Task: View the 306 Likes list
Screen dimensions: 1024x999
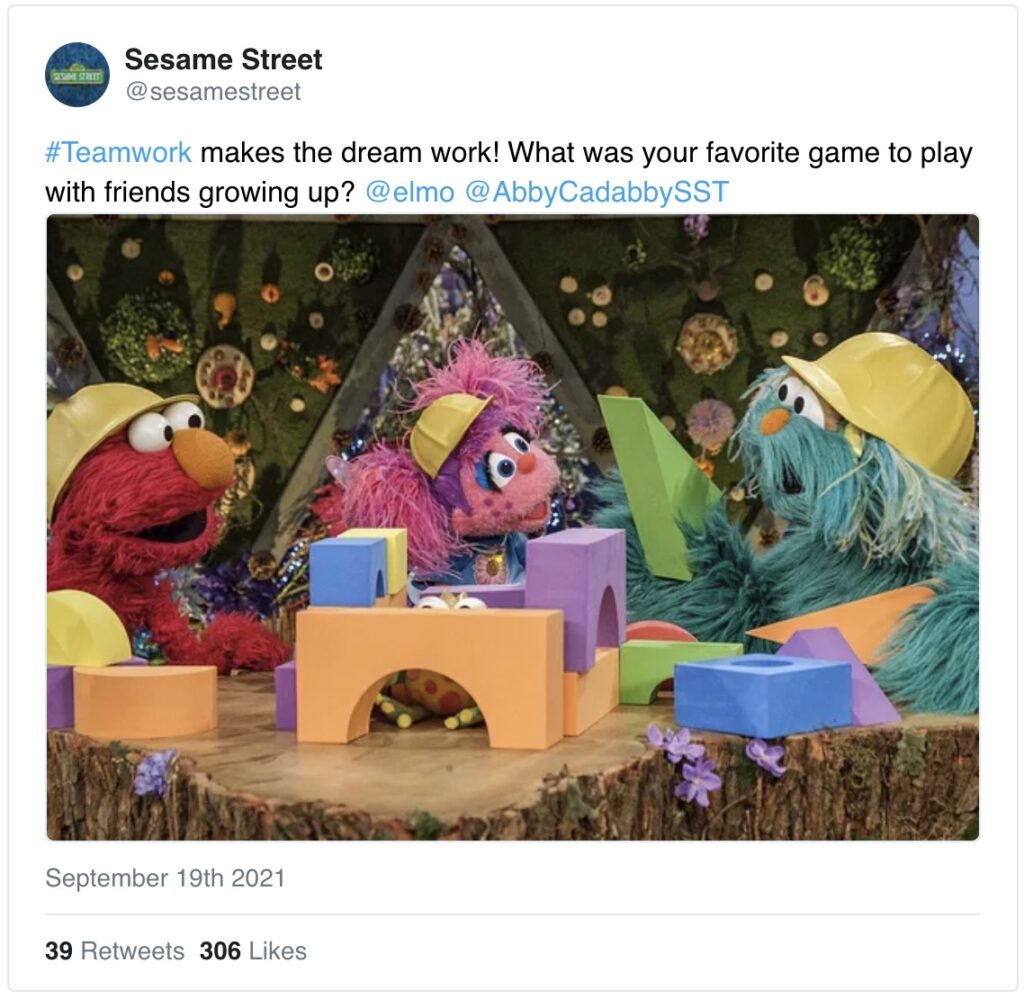Action: tap(253, 951)
